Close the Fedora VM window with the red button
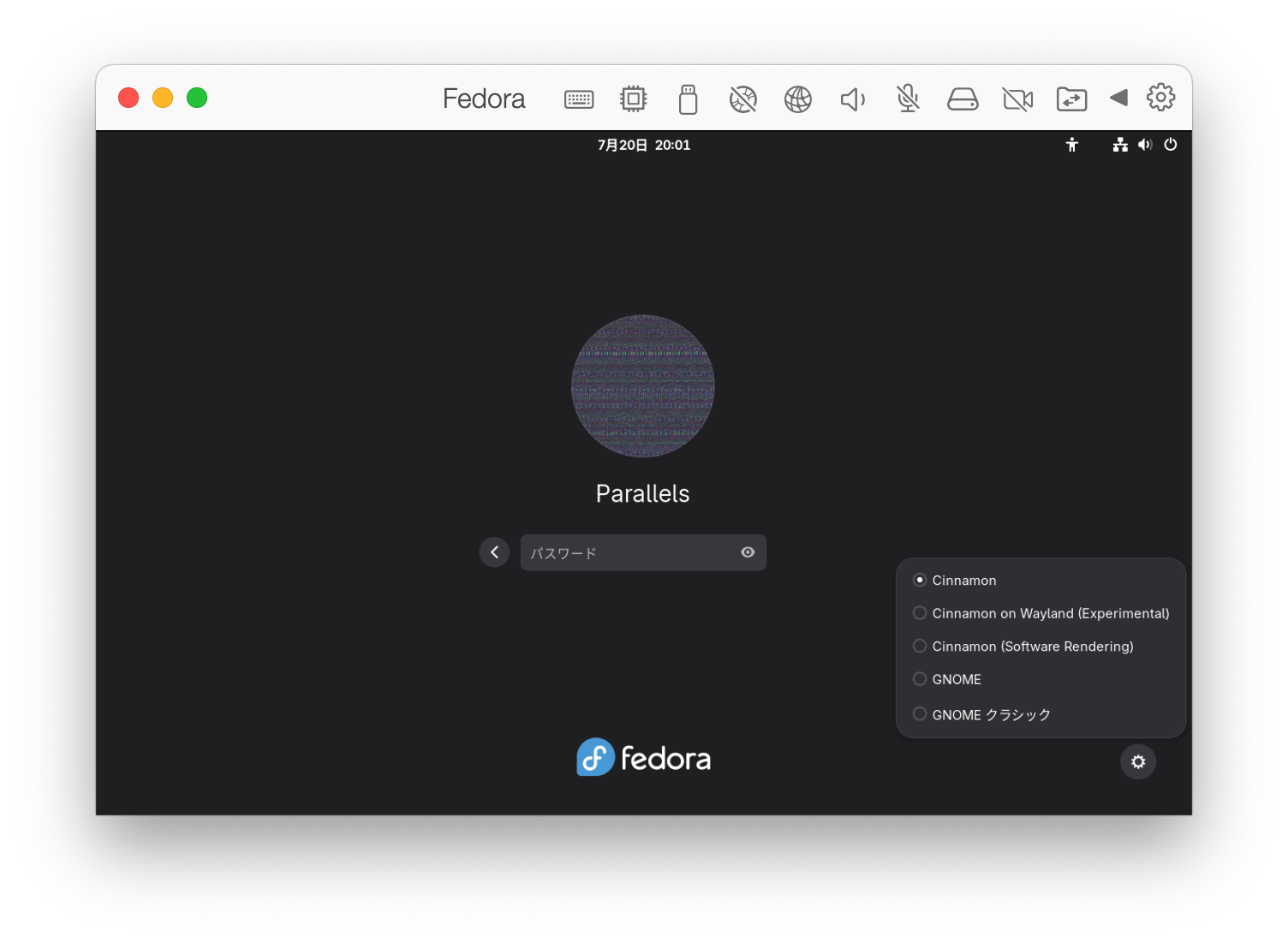Image resolution: width=1288 pixels, height=942 pixels. pos(128,98)
